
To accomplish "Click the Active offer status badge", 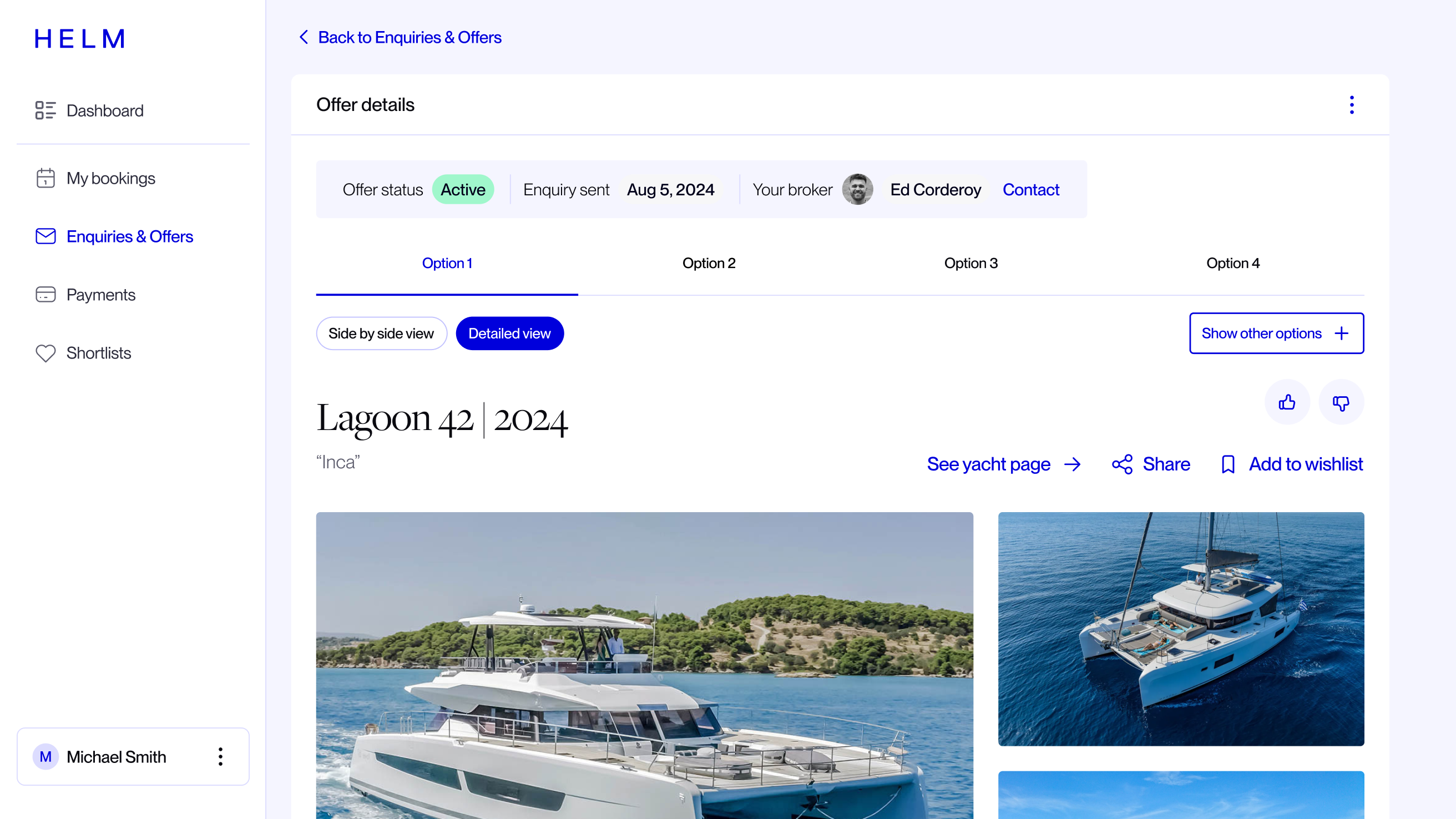I will [463, 189].
